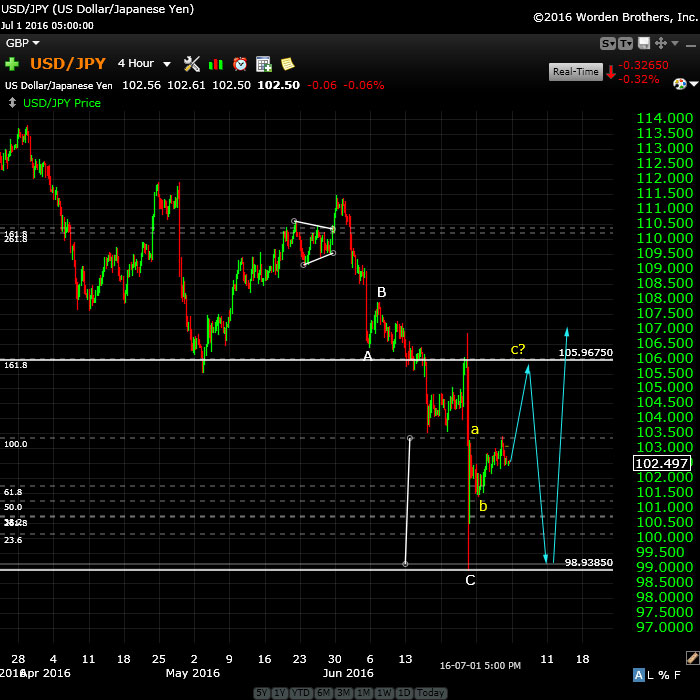700x700 pixels.
Task: Click the USD/JPY Price plot label
Action: click(x=62, y=103)
